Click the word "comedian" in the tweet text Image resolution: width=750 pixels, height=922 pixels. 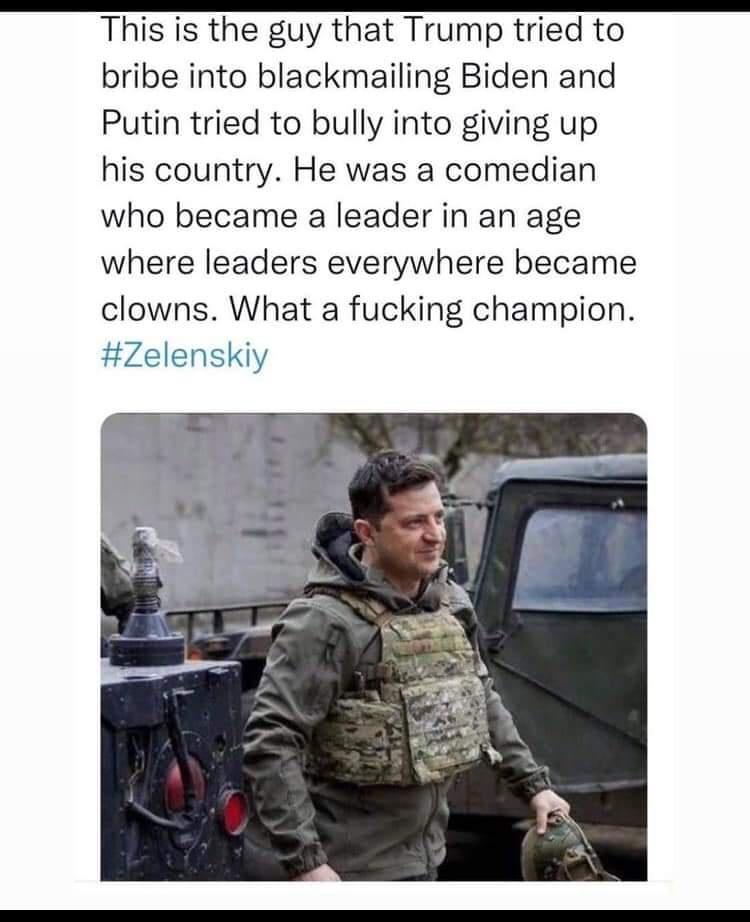(x=520, y=170)
